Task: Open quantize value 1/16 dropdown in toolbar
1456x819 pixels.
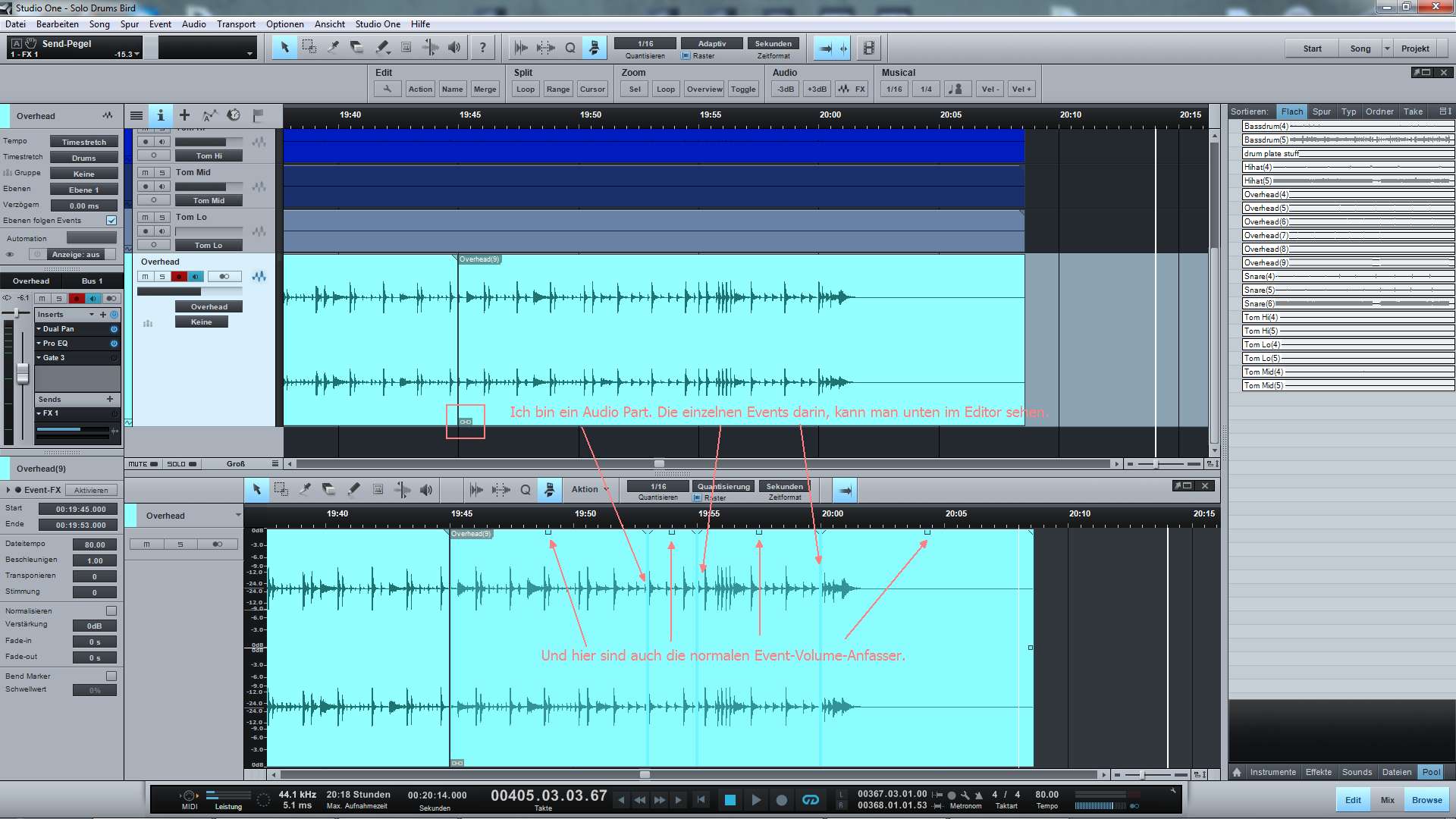Action: [x=645, y=44]
